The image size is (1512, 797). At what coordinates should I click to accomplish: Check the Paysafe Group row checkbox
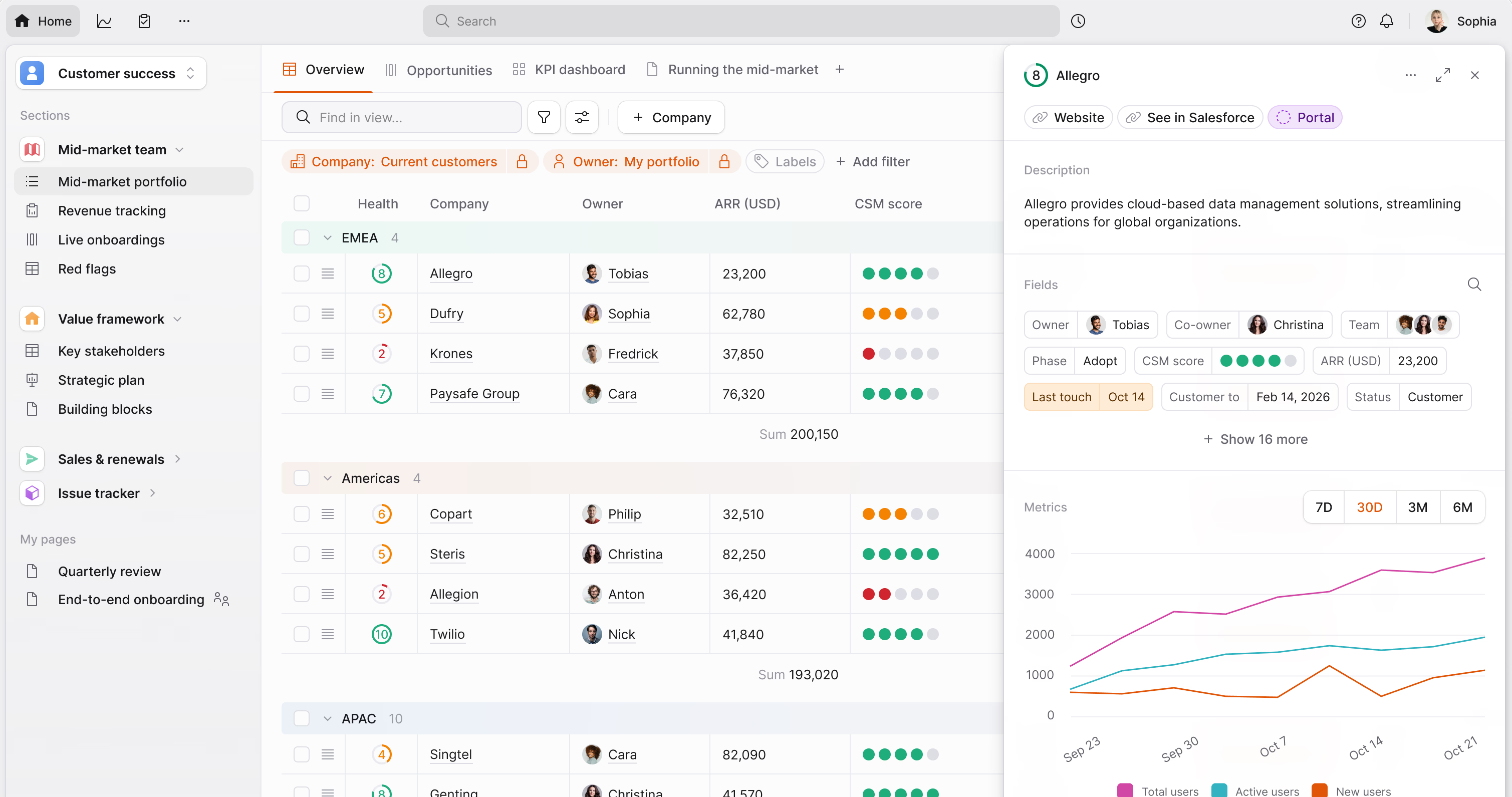click(301, 393)
